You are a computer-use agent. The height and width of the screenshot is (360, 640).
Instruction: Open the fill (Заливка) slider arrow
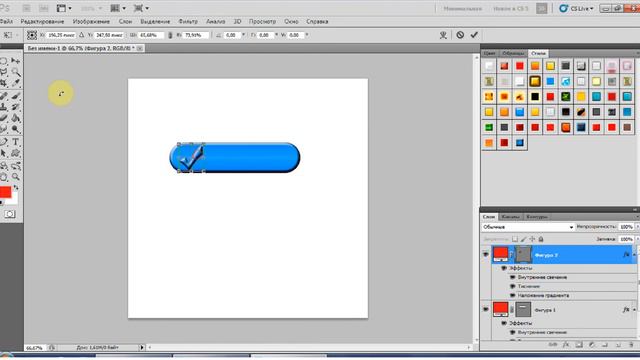637,239
